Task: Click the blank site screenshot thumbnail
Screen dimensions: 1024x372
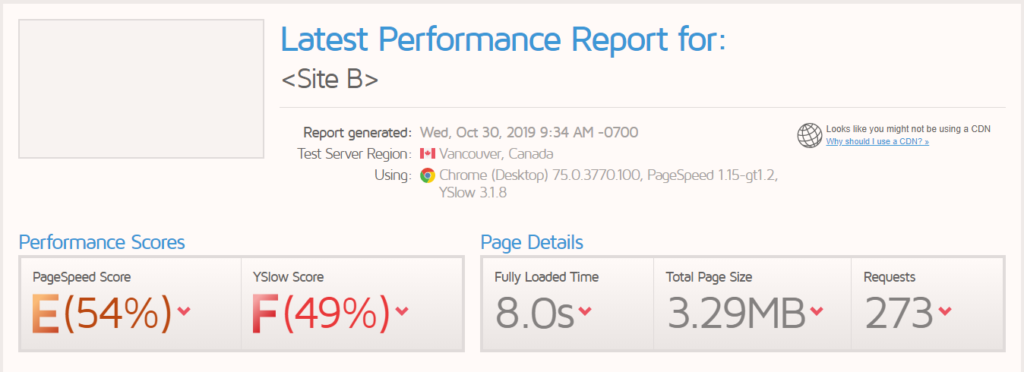Action: (141, 89)
